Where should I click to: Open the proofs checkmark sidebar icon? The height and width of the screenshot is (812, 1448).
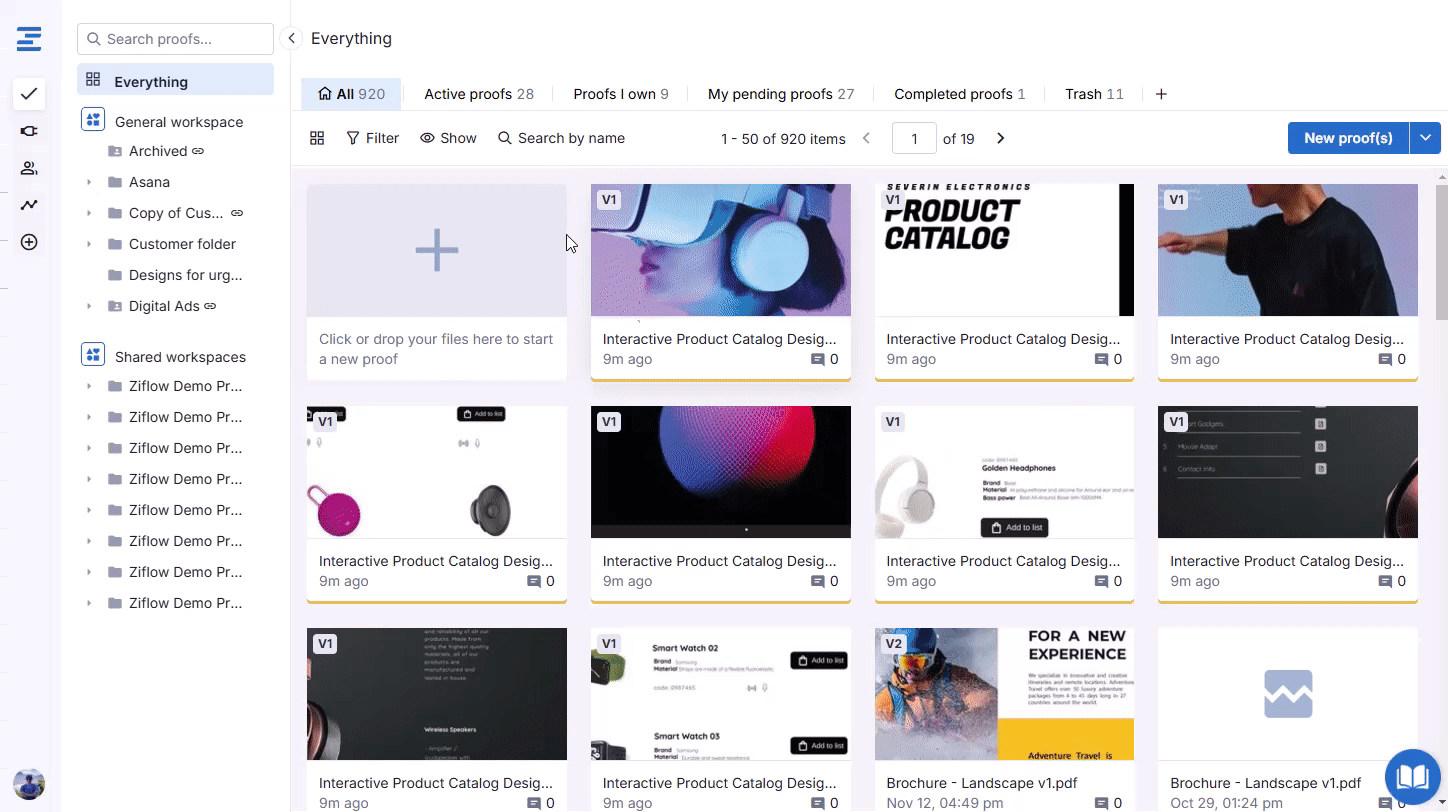coord(29,94)
